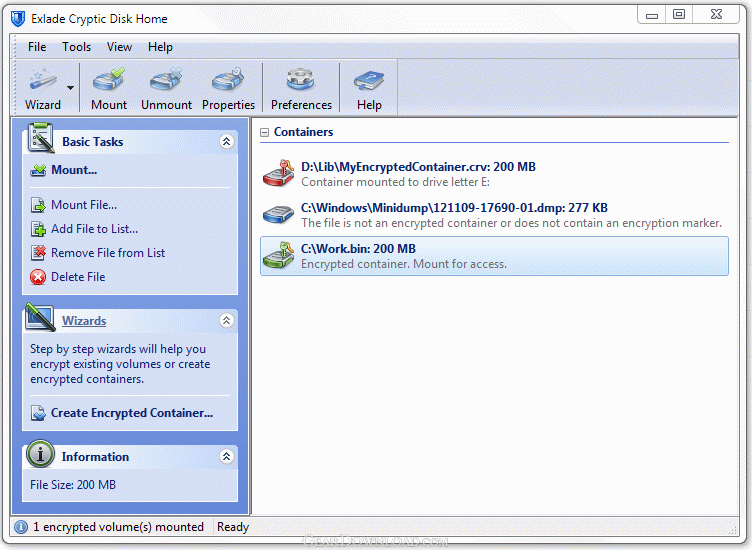Click the Wizards panel monitor icon
This screenshot has height=550, width=752.
coord(40,317)
